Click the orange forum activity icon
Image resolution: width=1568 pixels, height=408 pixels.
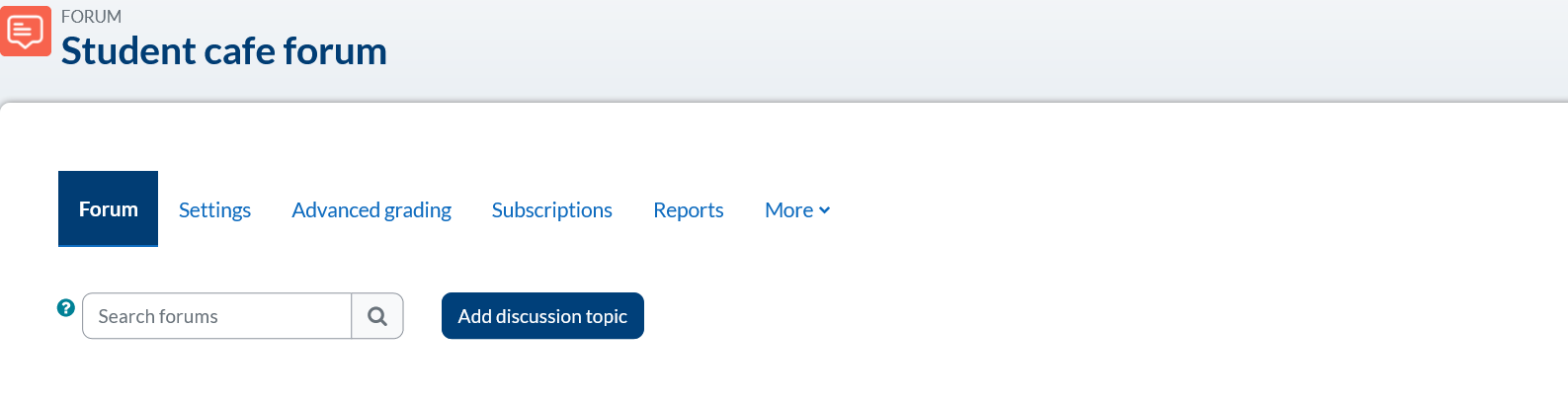coord(26,31)
